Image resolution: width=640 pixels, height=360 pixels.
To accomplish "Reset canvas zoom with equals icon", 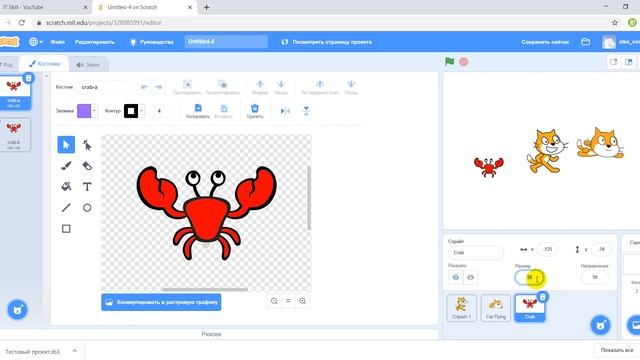I will pyautogui.click(x=288, y=301).
